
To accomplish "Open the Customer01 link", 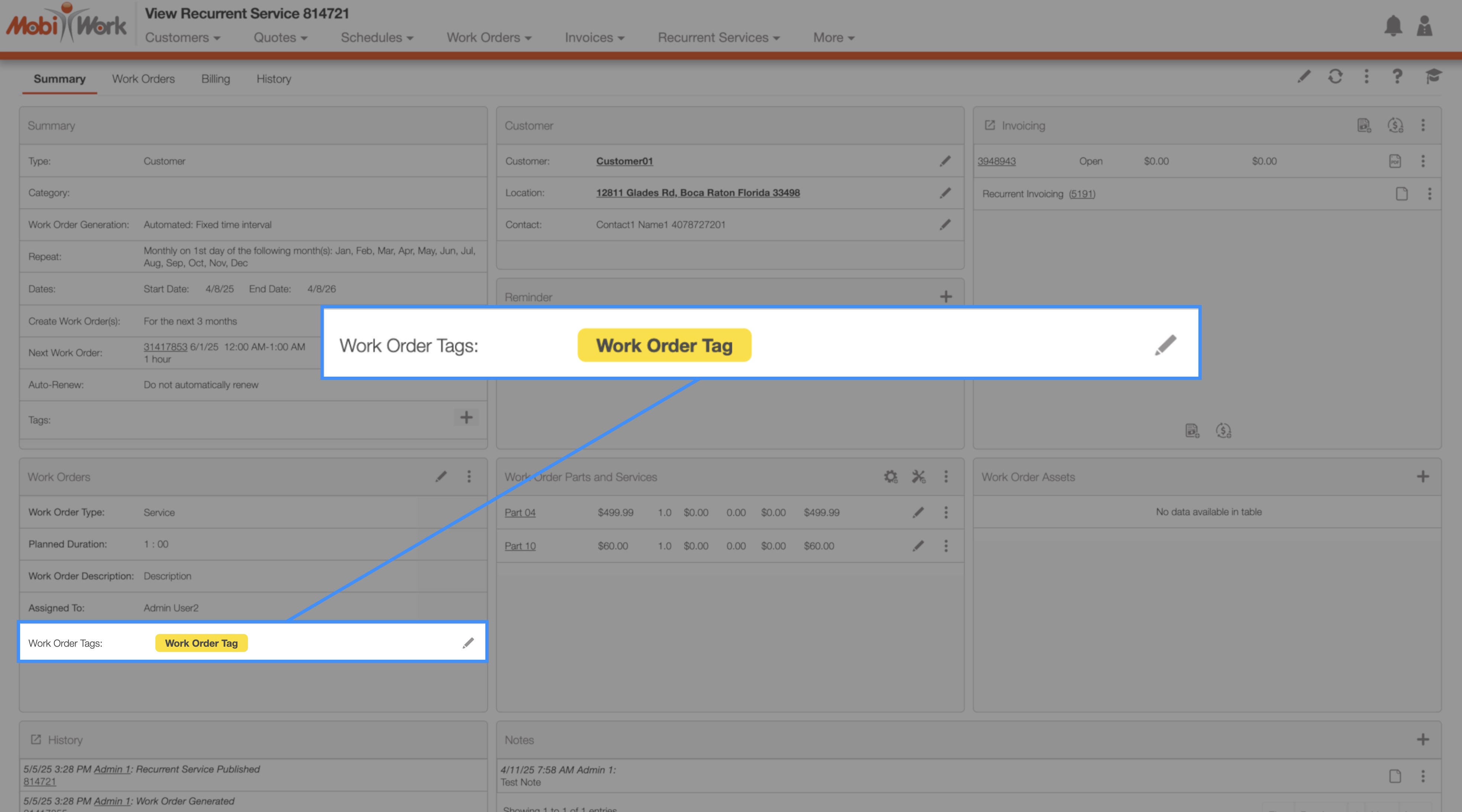I will coord(624,161).
